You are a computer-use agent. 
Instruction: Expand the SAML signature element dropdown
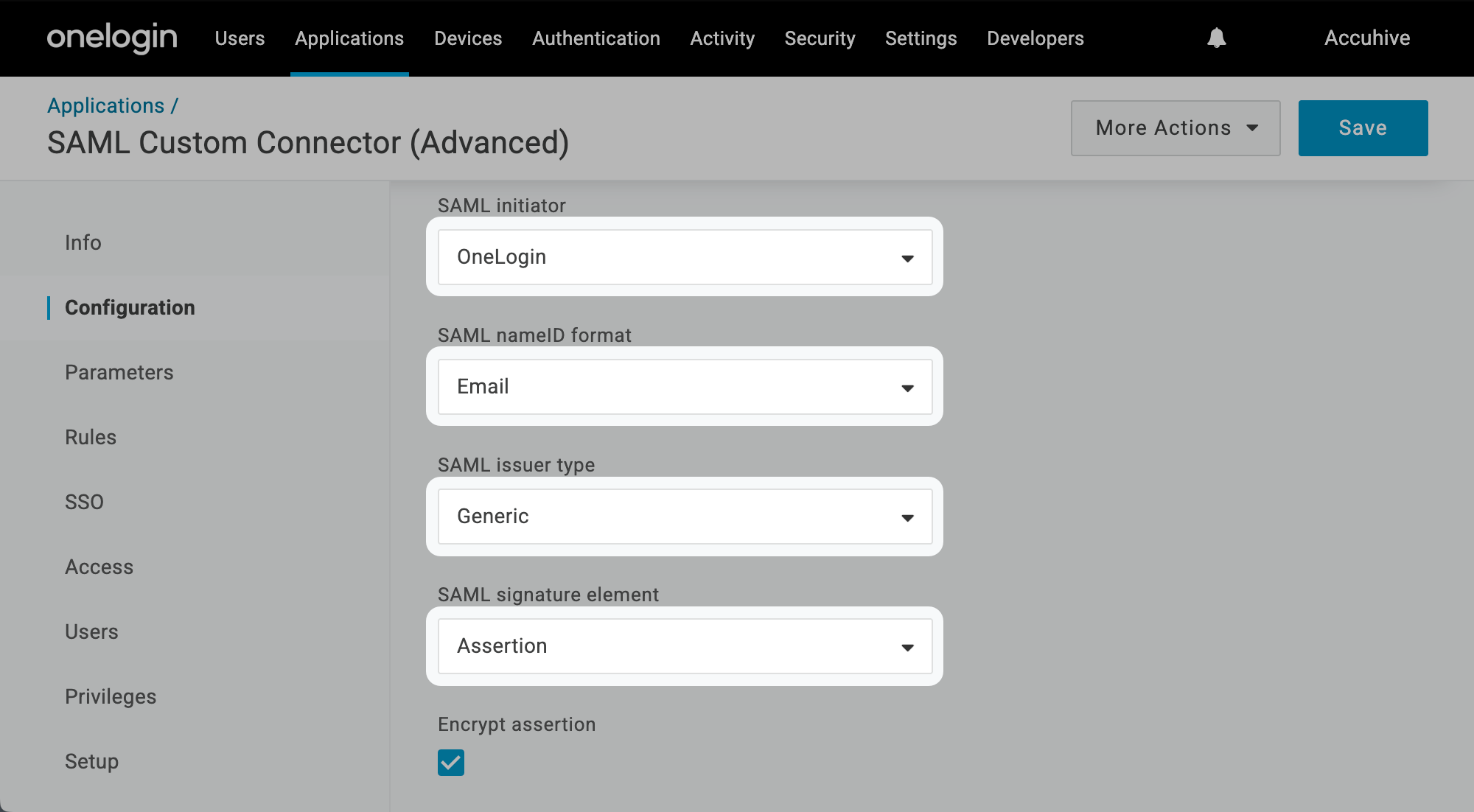(685, 646)
